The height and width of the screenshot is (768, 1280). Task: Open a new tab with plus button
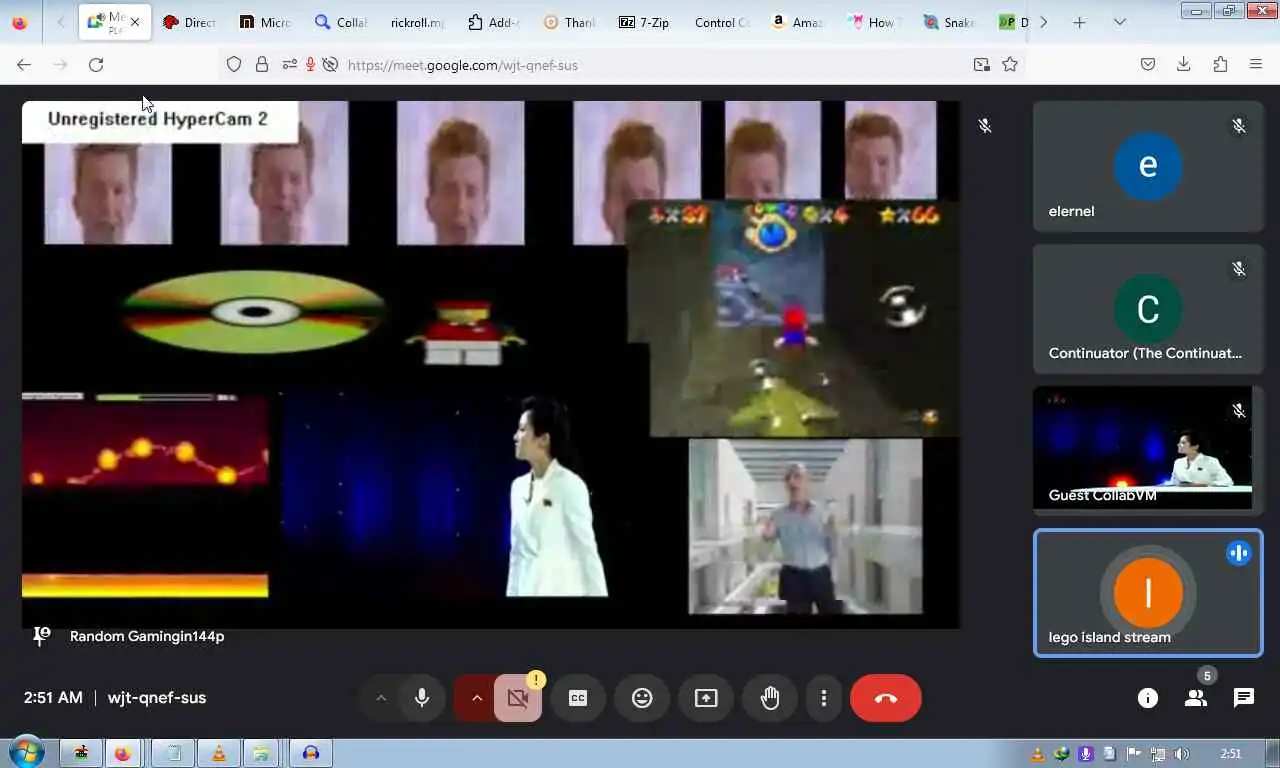point(1079,22)
